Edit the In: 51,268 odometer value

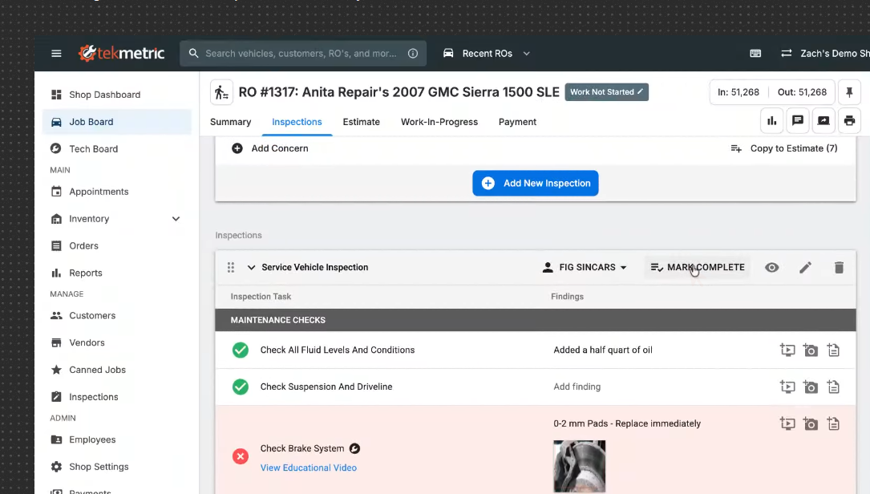point(738,92)
